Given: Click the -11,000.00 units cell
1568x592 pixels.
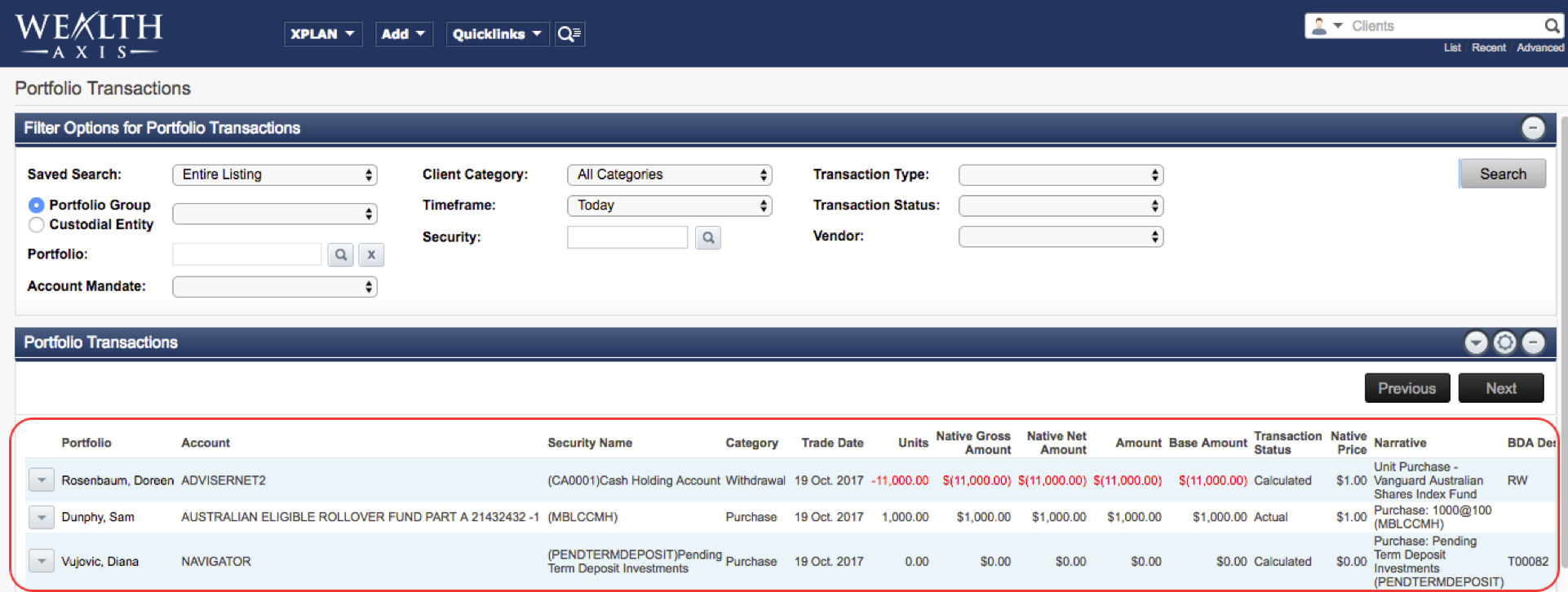Looking at the screenshot, I should point(900,480).
